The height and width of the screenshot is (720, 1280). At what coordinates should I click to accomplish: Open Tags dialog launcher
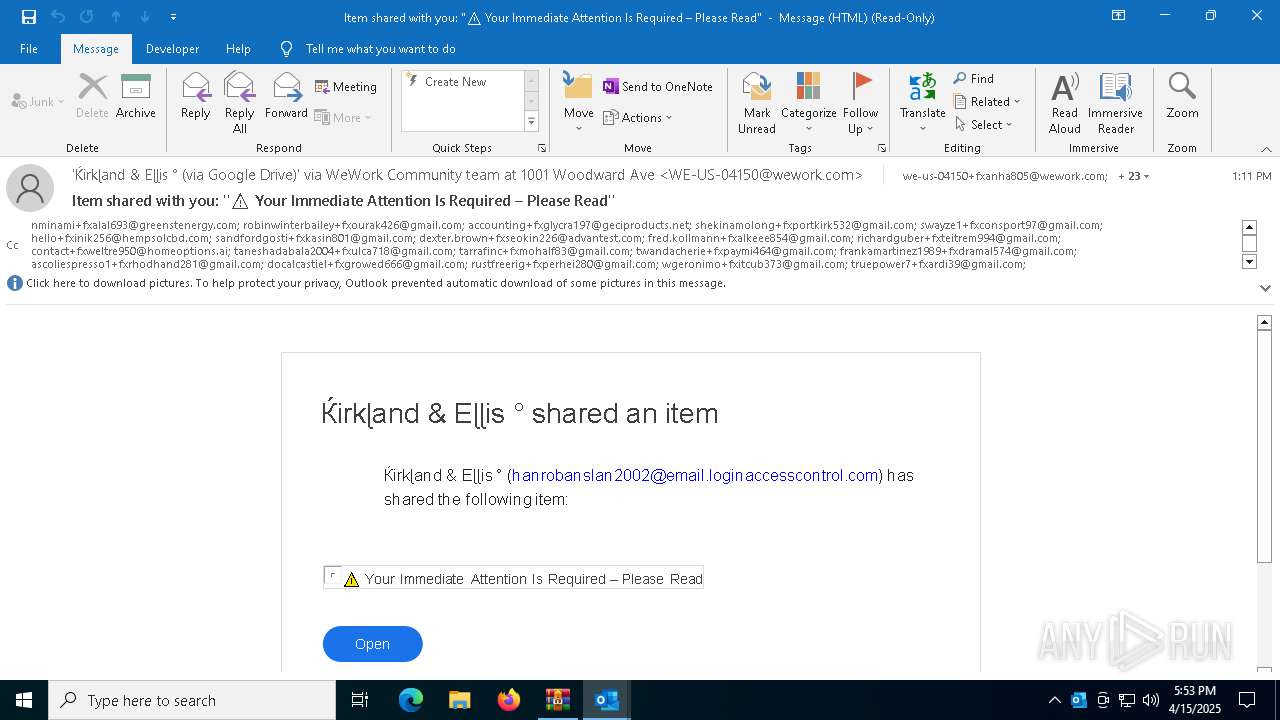point(882,148)
